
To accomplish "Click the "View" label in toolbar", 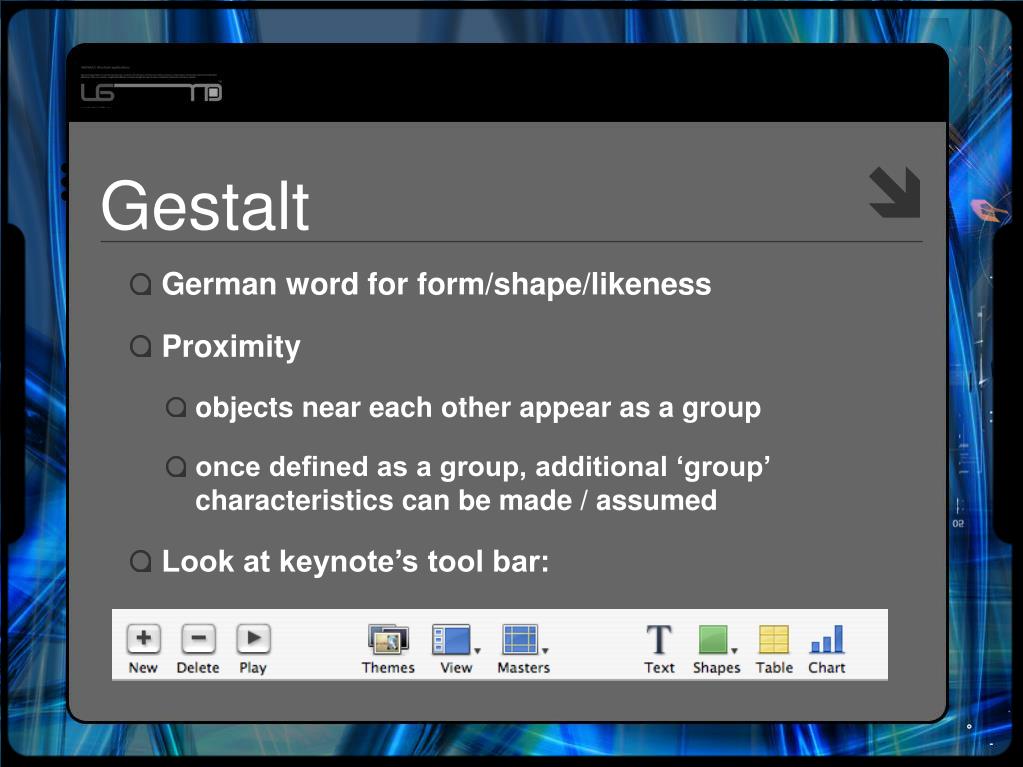I will coord(456,668).
